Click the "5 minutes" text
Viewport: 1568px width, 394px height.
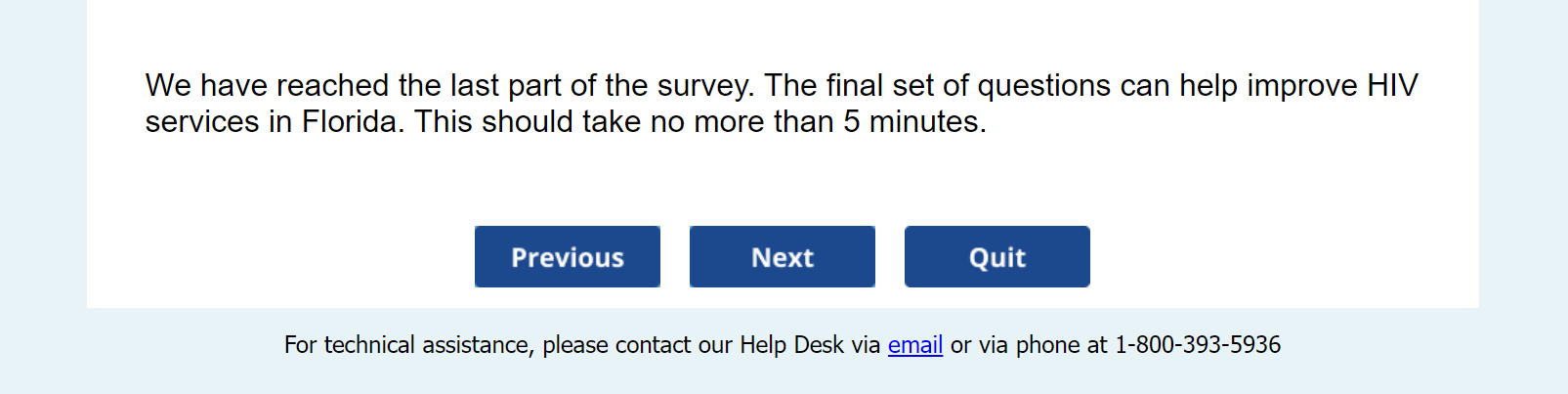coord(913,122)
